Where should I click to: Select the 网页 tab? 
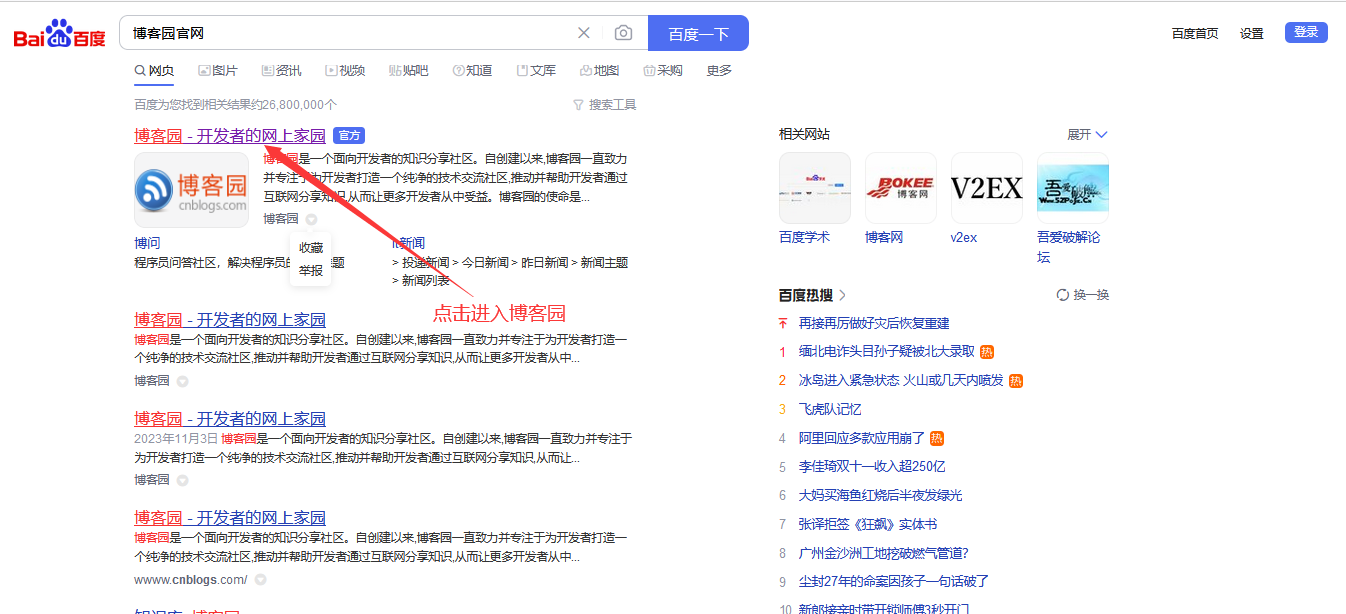[x=154, y=71]
